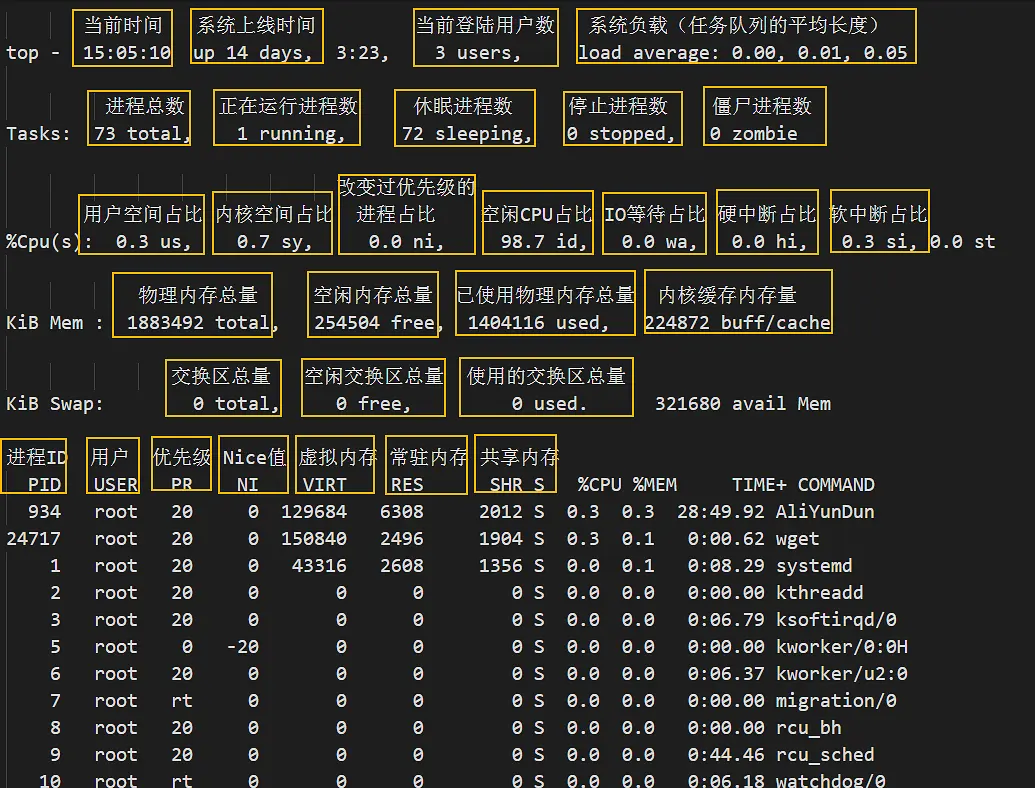The height and width of the screenshot is (788, 1035).
Task: Select the migration/0 process entry
Action: (x=836, y=700)
